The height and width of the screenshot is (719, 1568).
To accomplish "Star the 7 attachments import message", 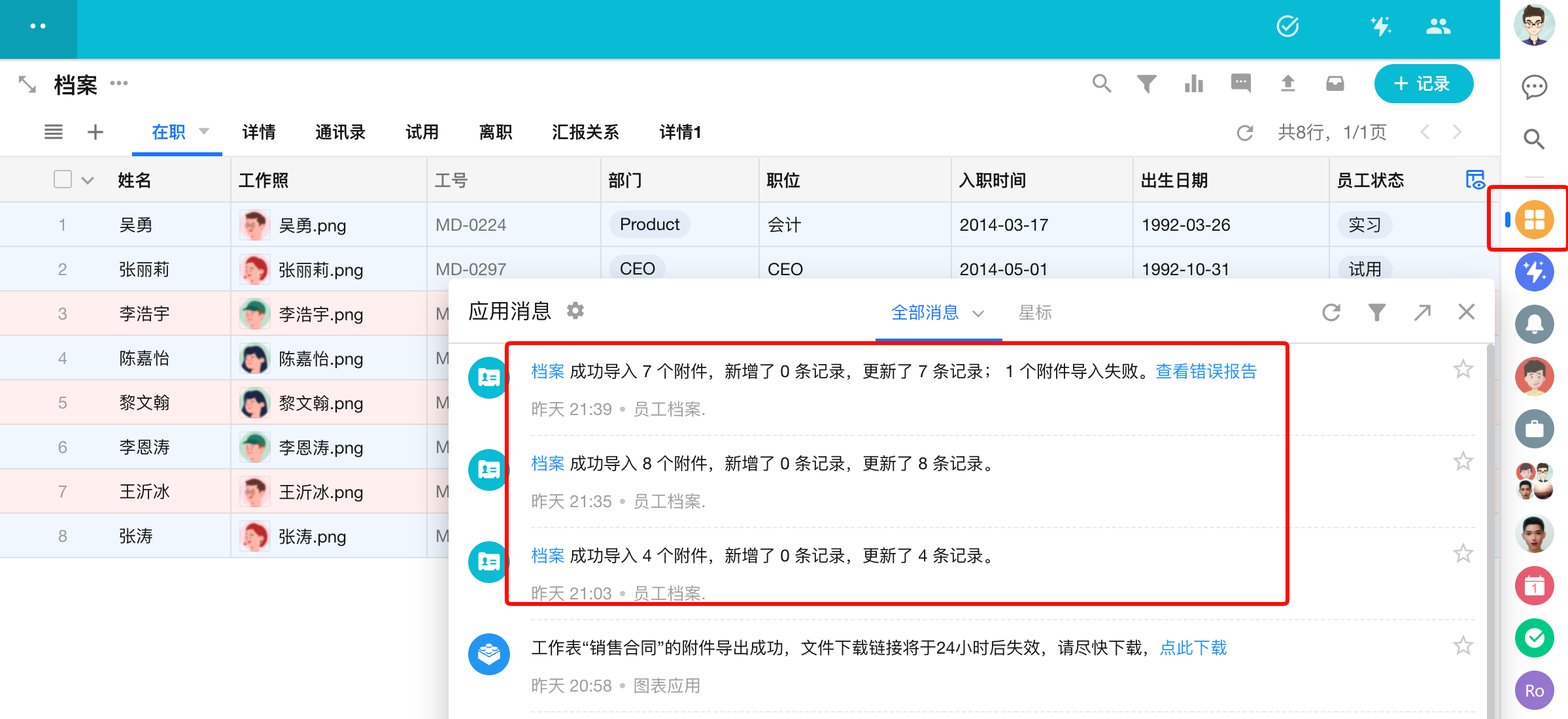I will [1463, 370].
